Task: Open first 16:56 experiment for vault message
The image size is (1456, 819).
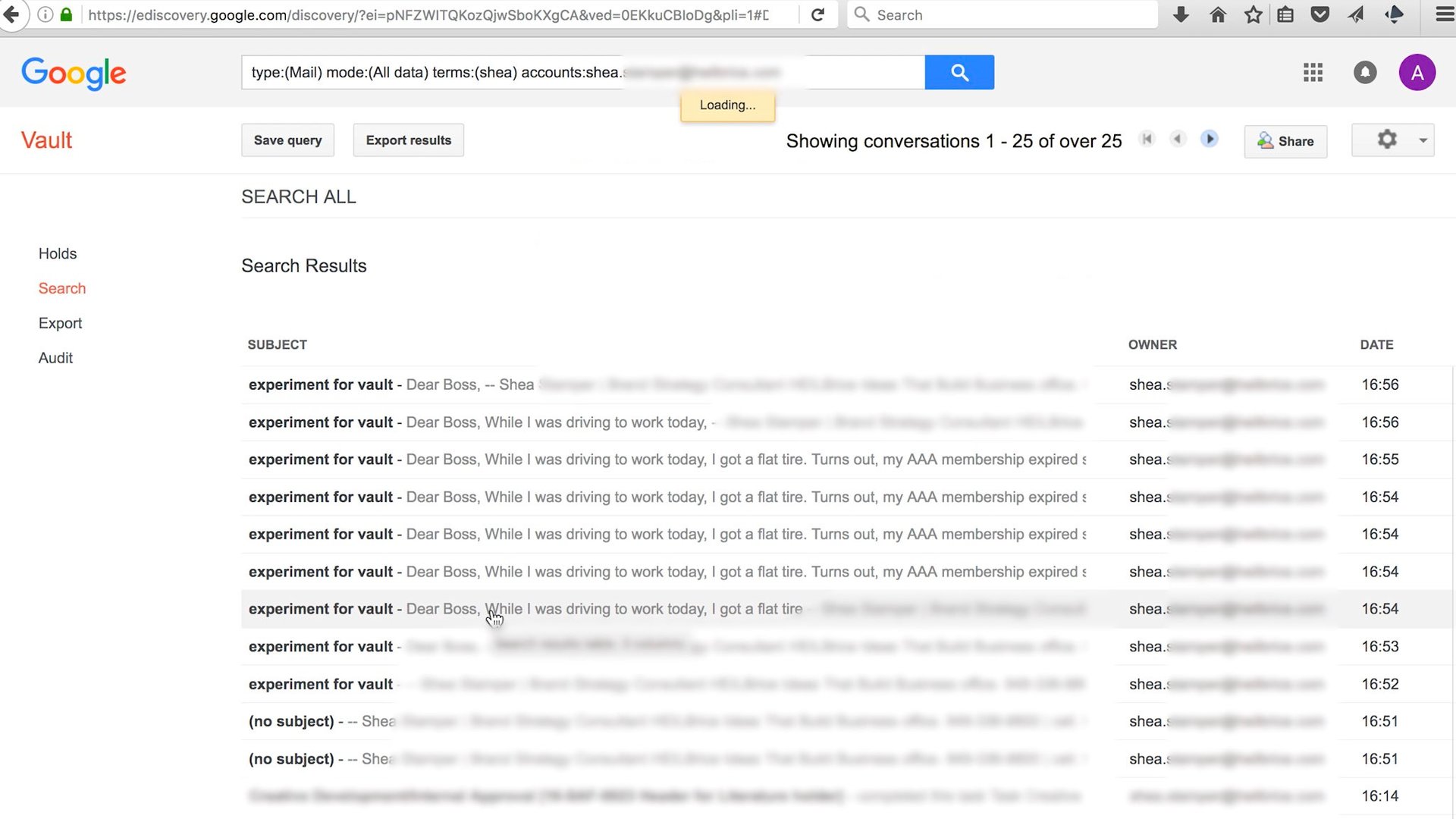Action: pyautogui.click(x=847, y=384)
